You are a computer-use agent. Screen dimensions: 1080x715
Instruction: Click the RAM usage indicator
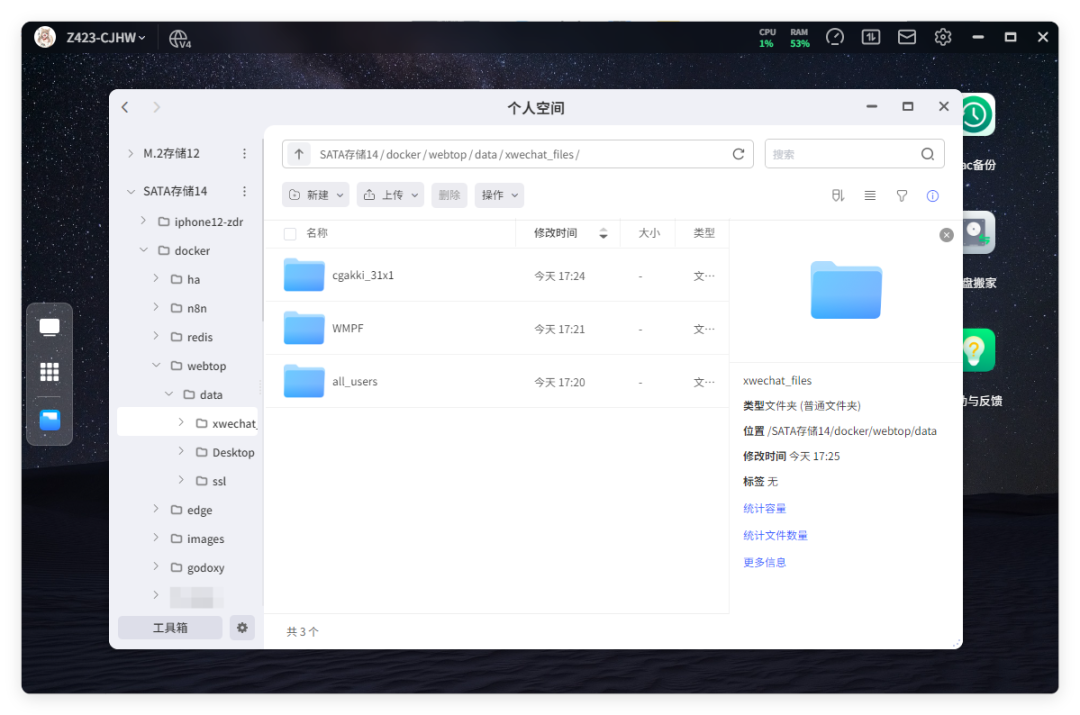pyautogui.click(x=799, y=38)
